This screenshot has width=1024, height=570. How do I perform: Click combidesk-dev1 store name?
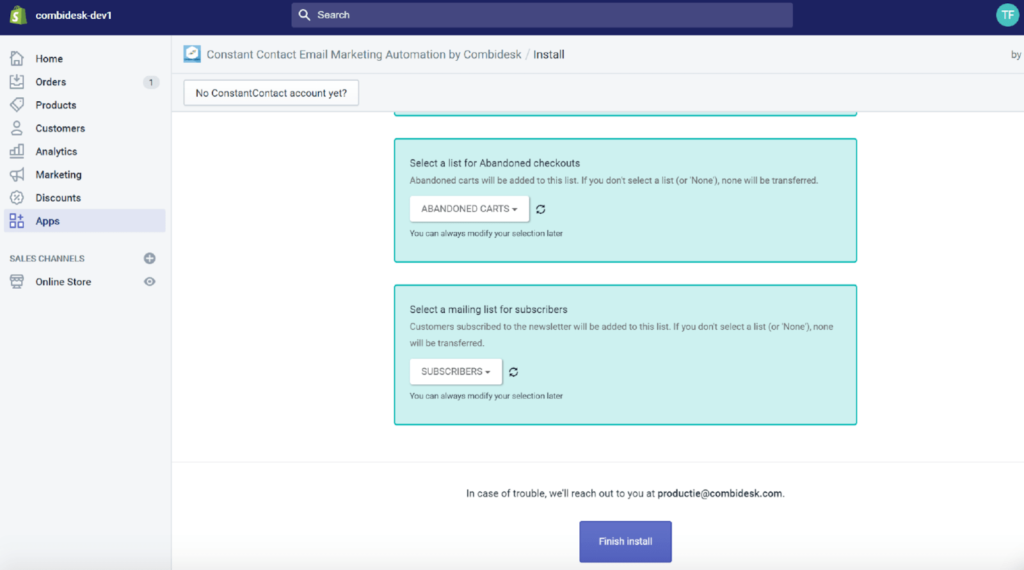tap(73, 15)
